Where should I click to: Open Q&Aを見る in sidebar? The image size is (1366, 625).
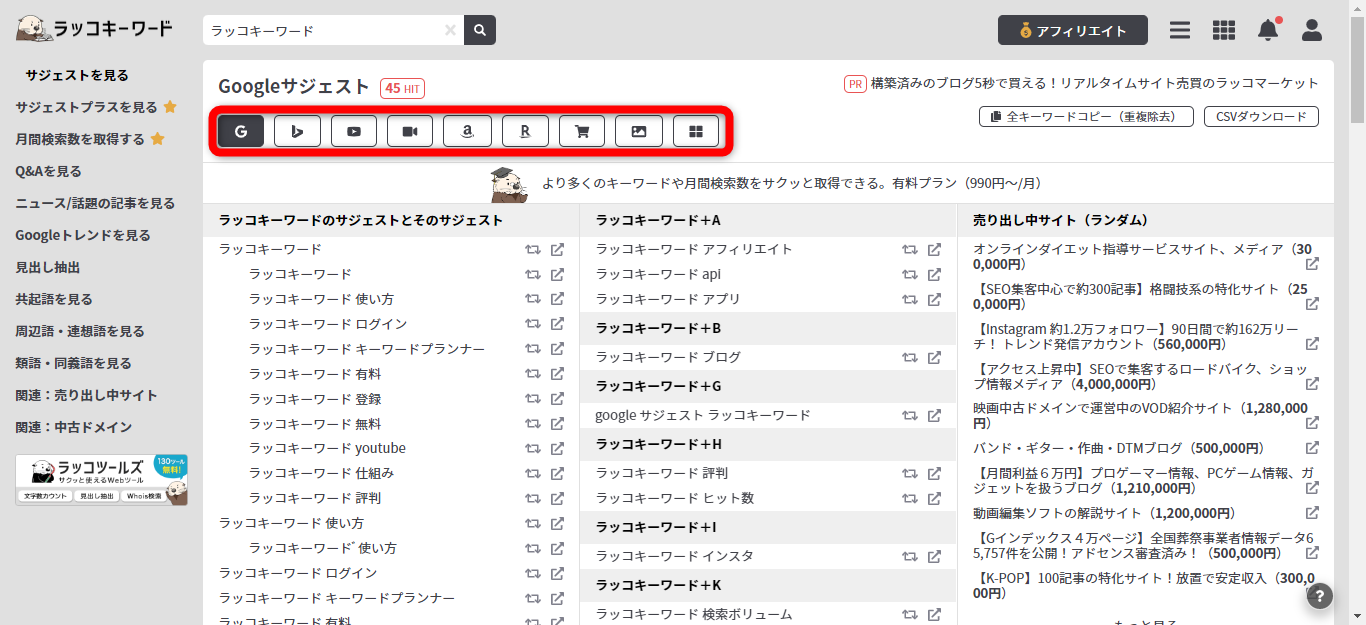(x=48, y=171)
